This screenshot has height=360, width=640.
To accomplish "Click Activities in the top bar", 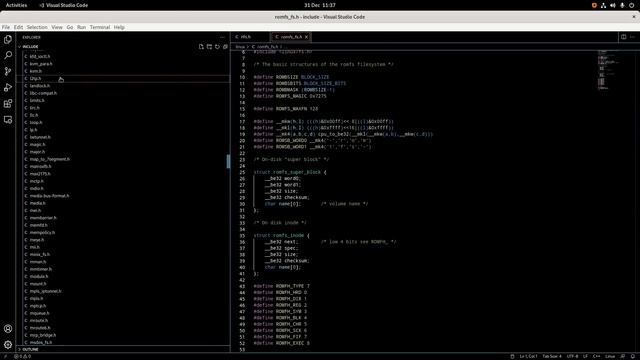I will (x=16, y=5).
